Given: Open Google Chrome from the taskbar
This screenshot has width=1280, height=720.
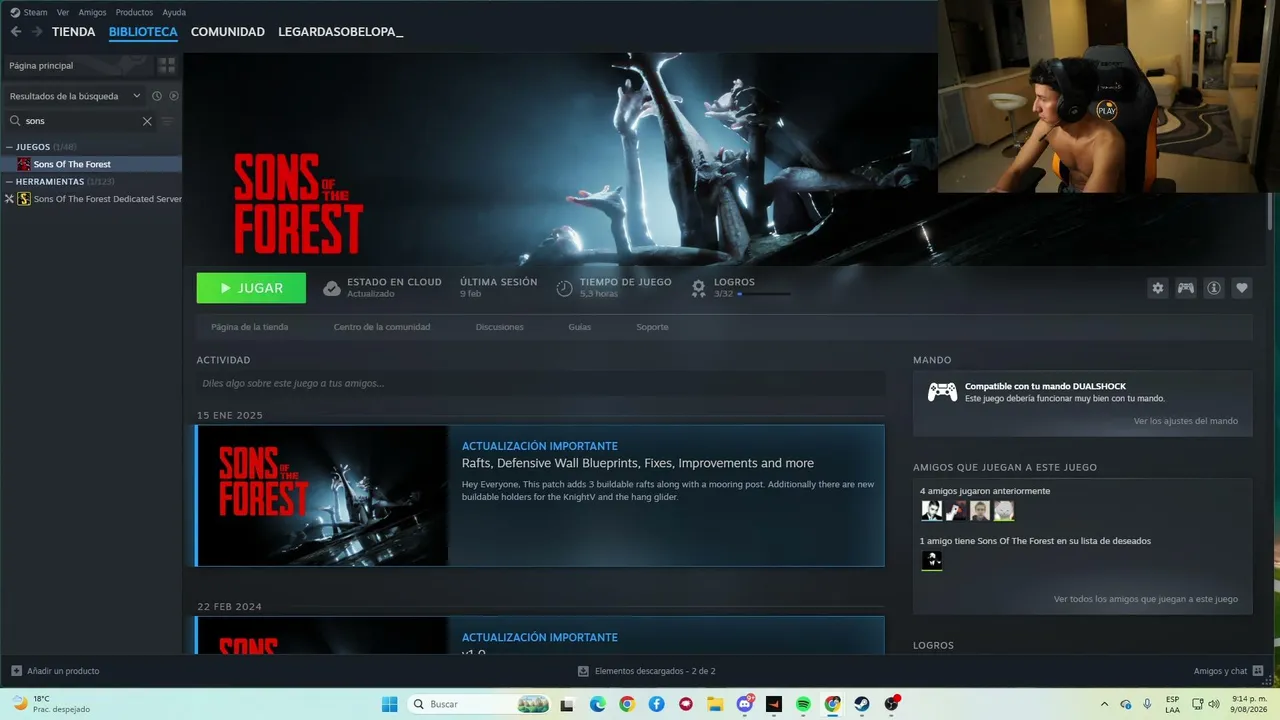Looking at the screenshot, I should 626,704.
